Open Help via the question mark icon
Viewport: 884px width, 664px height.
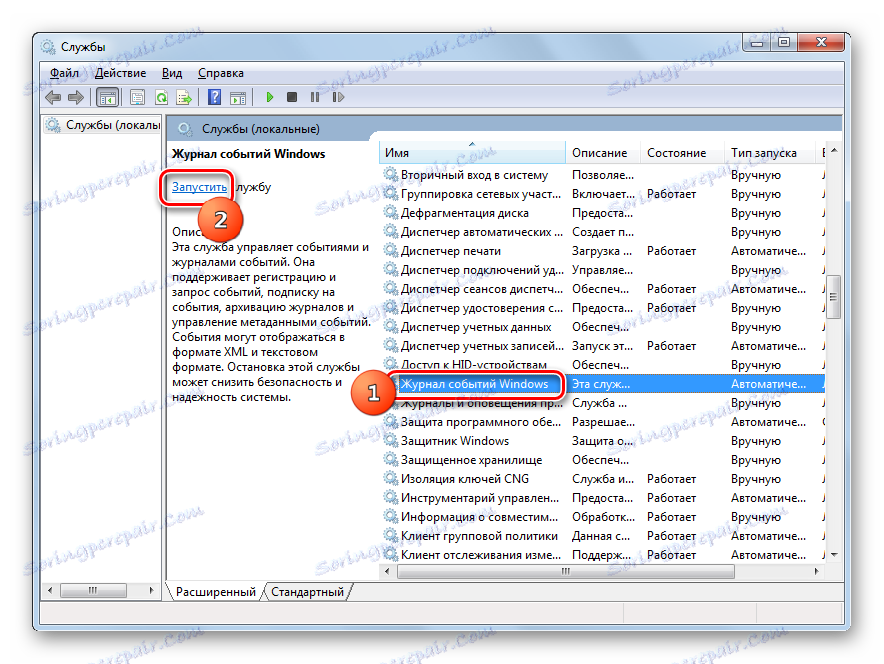[x=214, y=98]
